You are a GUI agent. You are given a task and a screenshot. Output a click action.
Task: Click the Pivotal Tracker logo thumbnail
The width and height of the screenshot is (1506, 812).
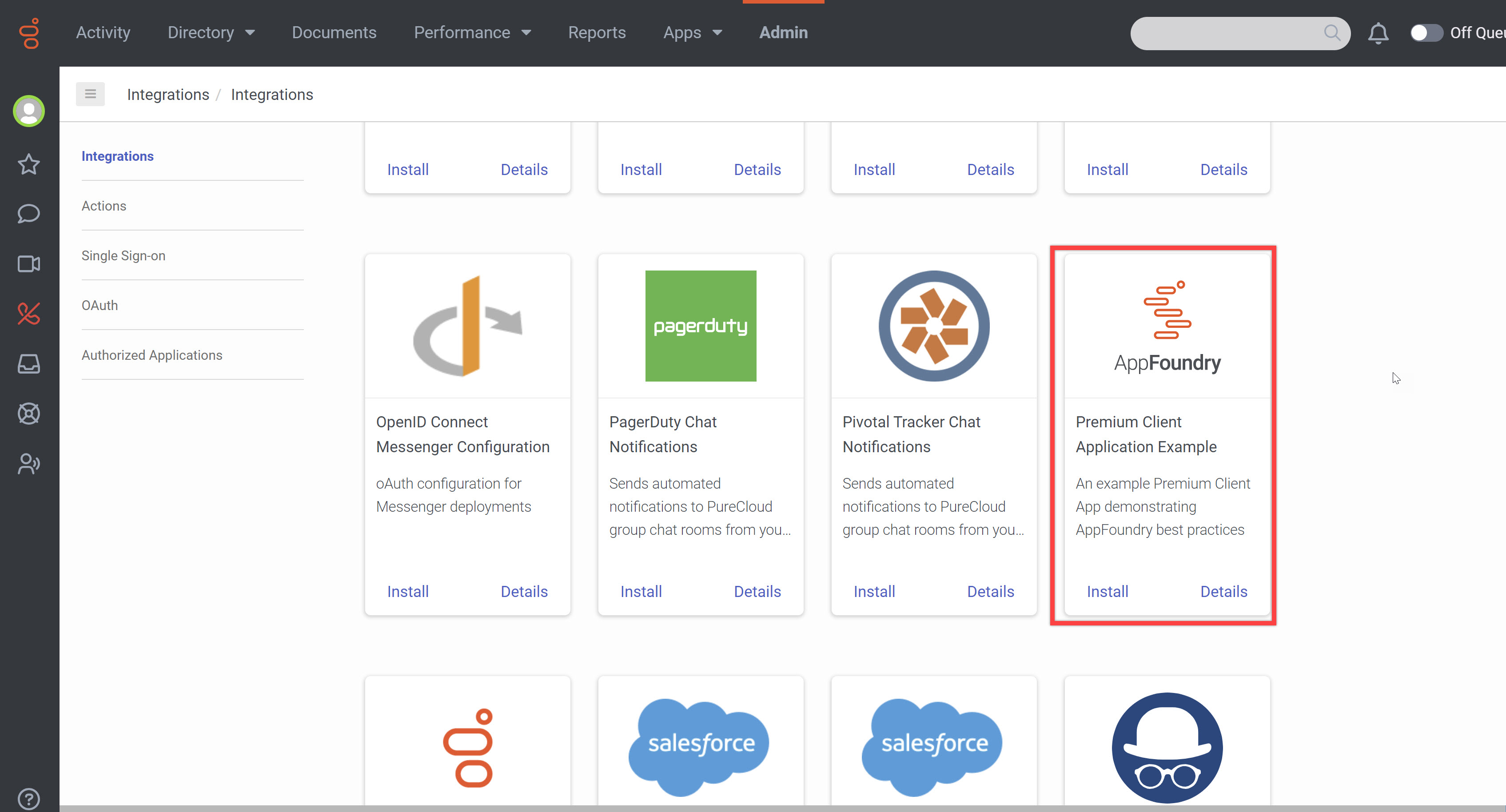pos(934,326)
